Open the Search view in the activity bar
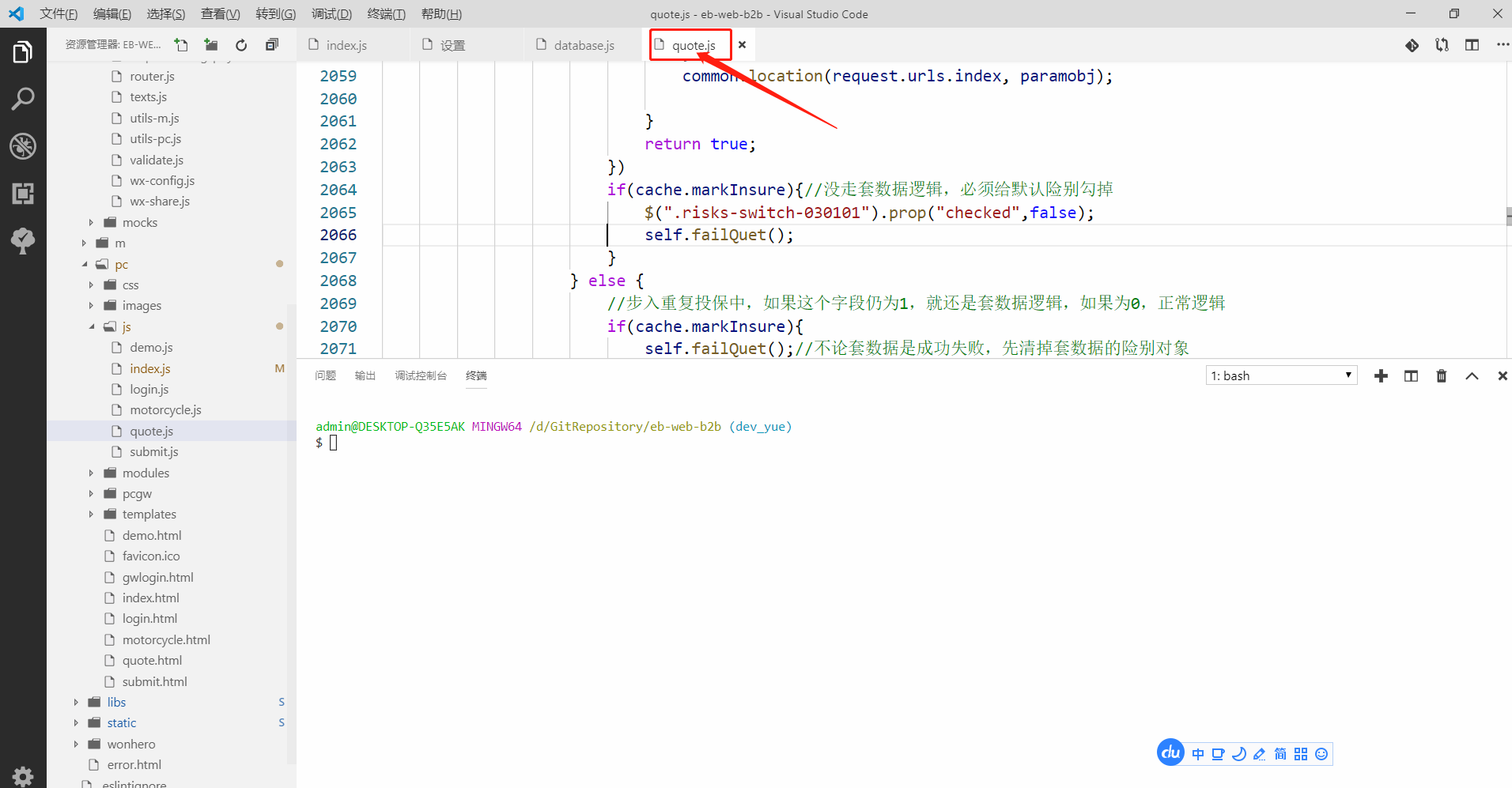 tap(23, 98)
